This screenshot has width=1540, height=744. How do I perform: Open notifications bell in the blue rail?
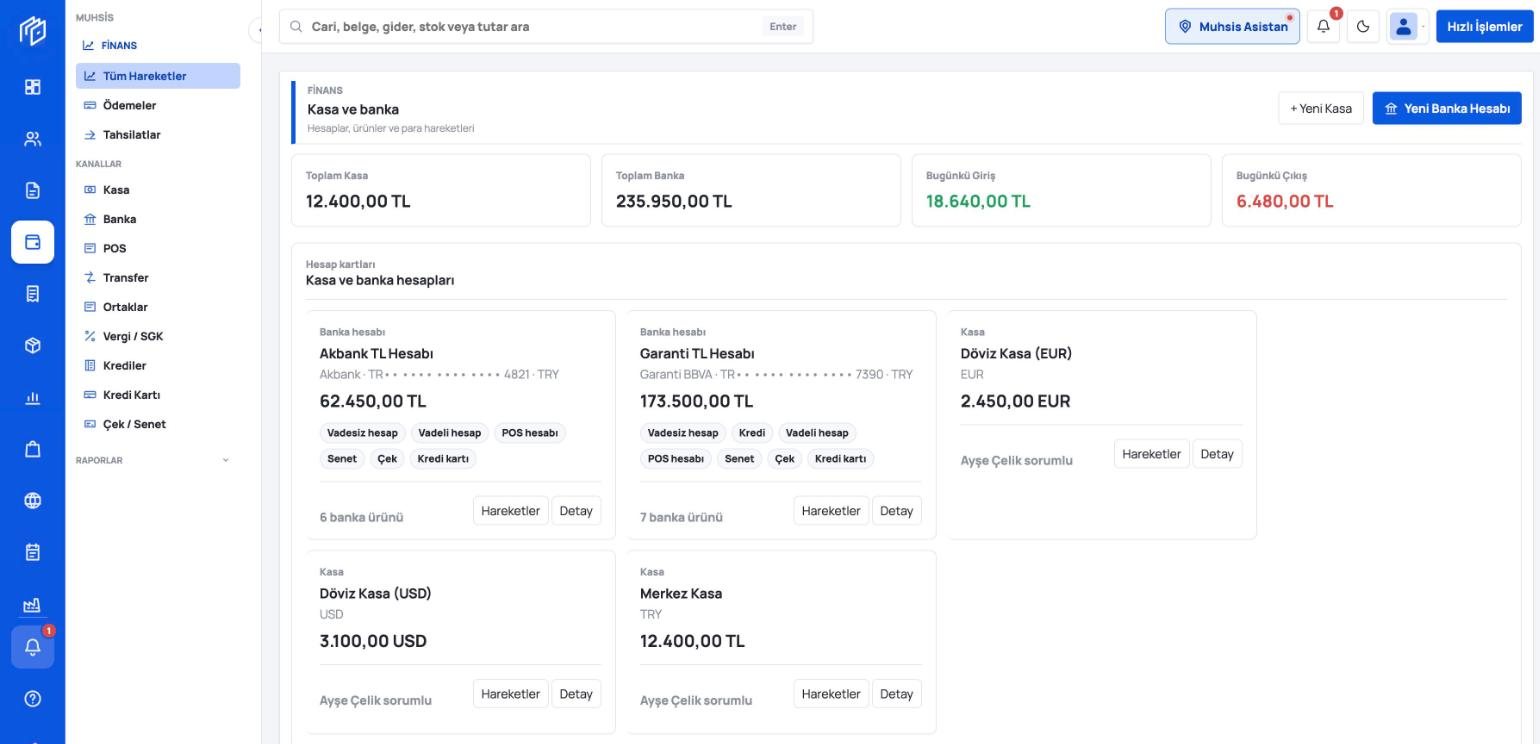coord(32,647)
